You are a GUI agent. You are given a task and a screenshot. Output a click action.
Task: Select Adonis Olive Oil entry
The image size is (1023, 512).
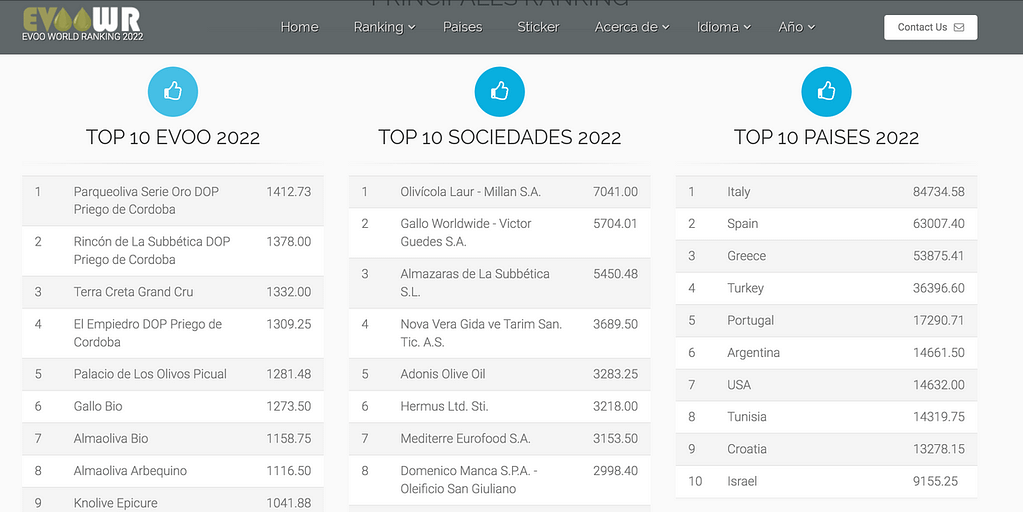(443, 374)
